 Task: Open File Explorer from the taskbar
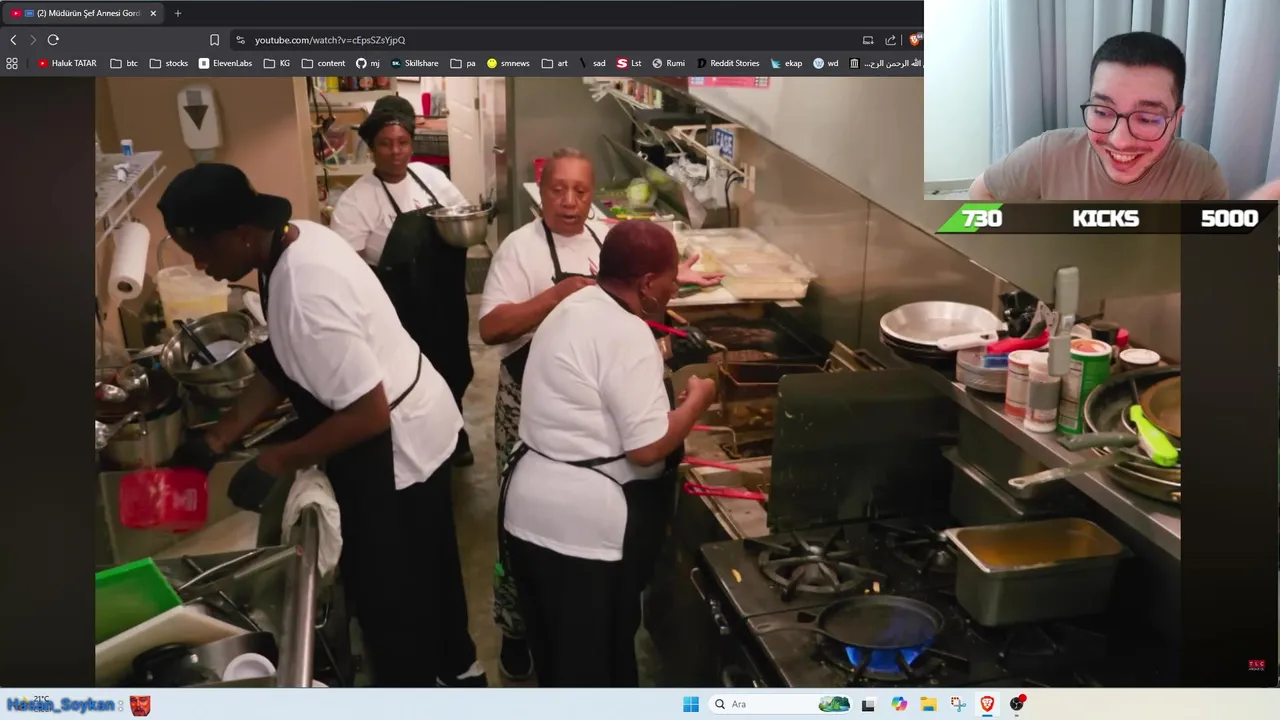point(928,704)
